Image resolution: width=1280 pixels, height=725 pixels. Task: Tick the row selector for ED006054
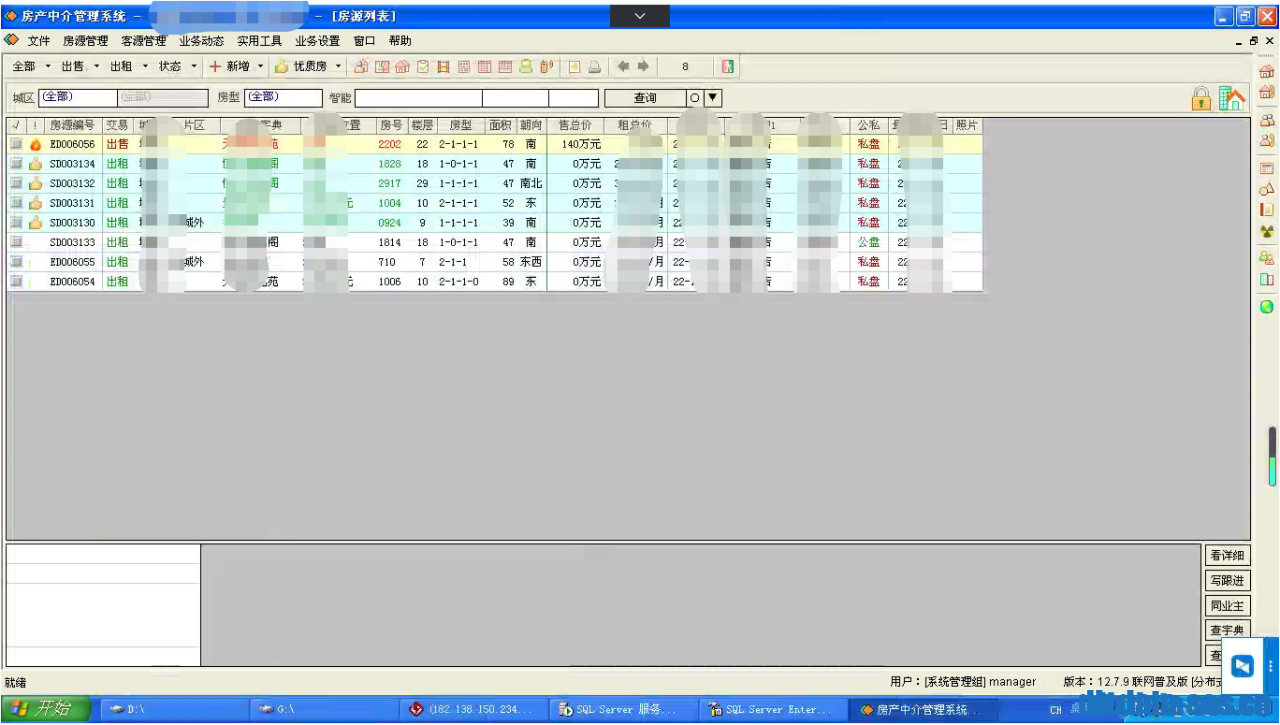point(16,282)
